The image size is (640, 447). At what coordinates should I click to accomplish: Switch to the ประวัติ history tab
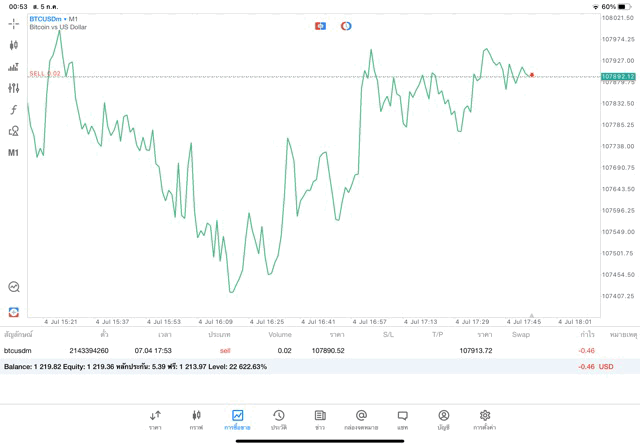pos(278,419)
